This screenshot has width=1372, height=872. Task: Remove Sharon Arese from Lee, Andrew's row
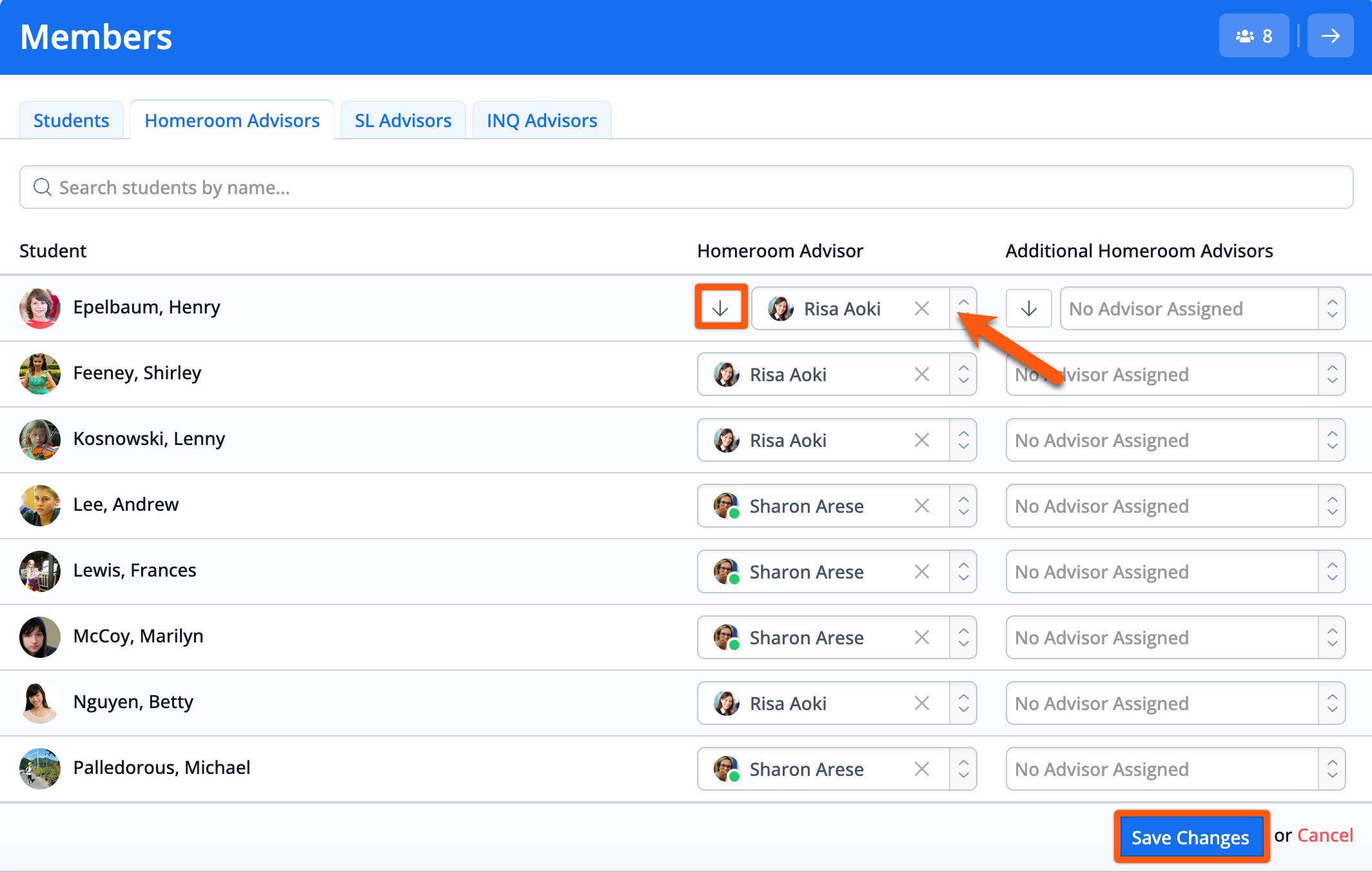click(x=921, y=506)
